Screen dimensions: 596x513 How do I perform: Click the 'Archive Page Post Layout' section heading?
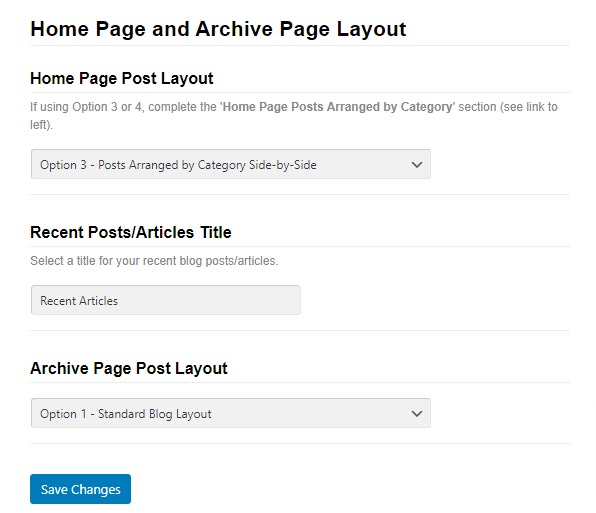[x=129, y=369]
